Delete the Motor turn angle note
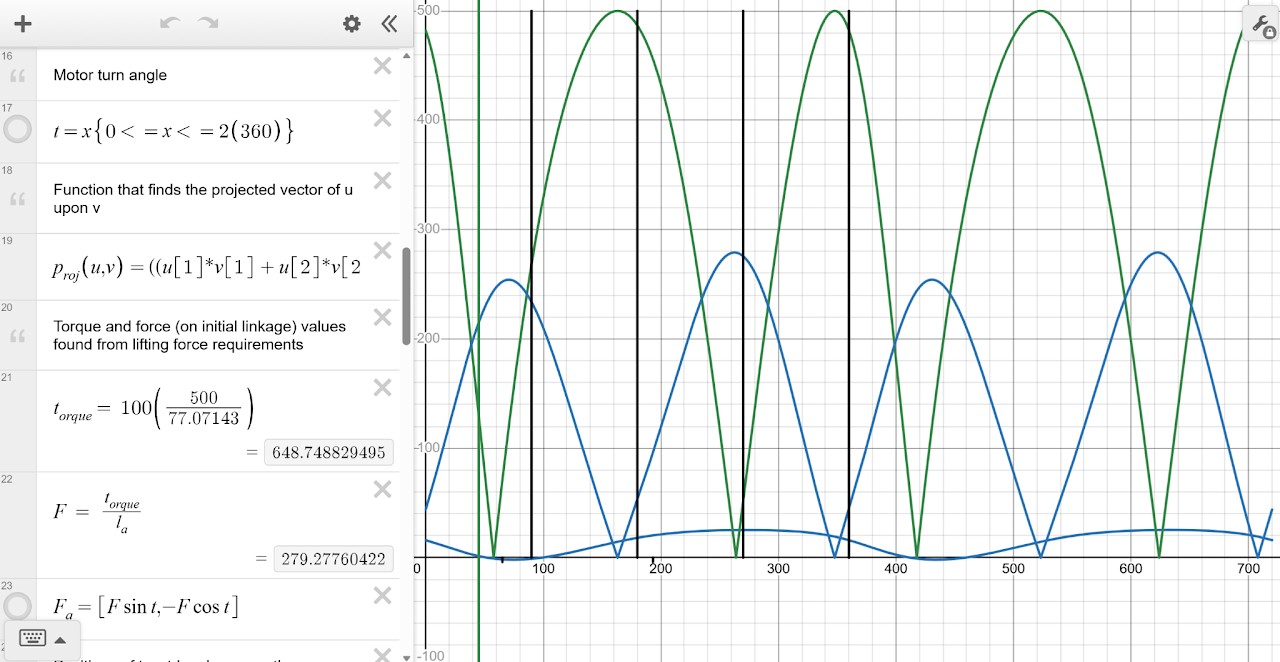1280x662 pixels. coord(382,66)
